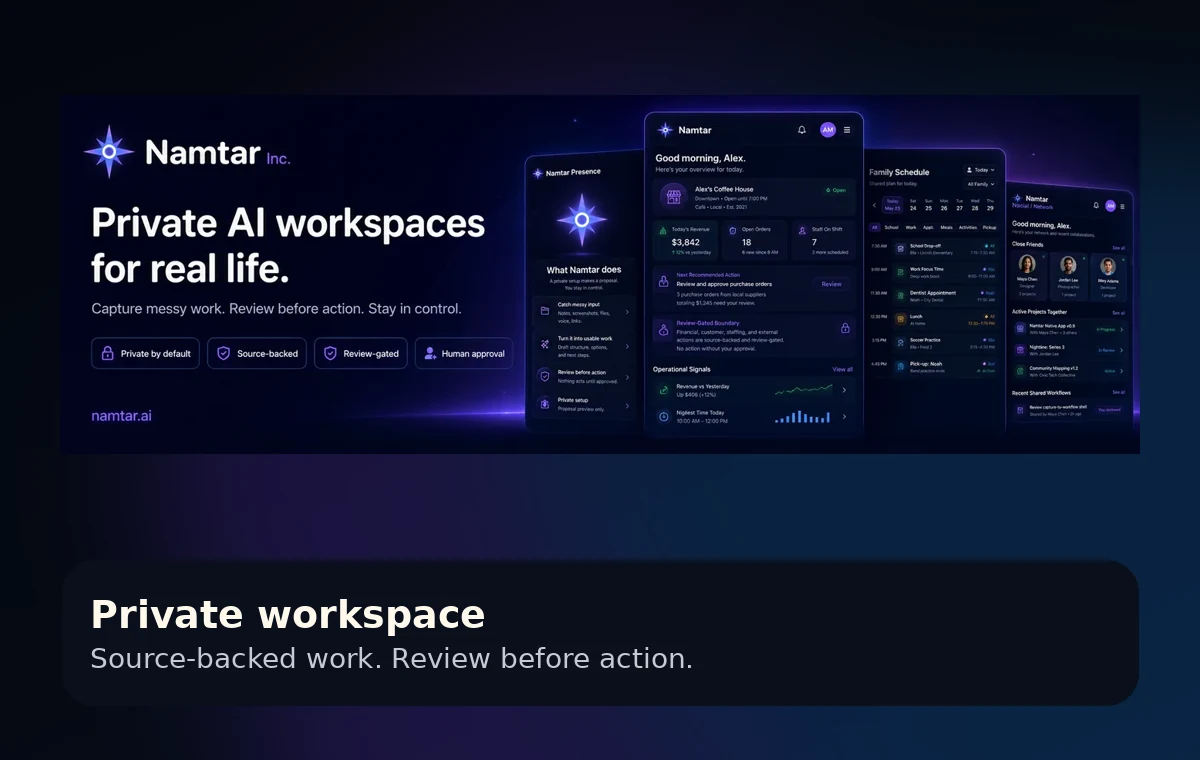Open Maya Chen's friend card photo
The height and width of the screenshot is (760, 1200).
click(1027, 264)
